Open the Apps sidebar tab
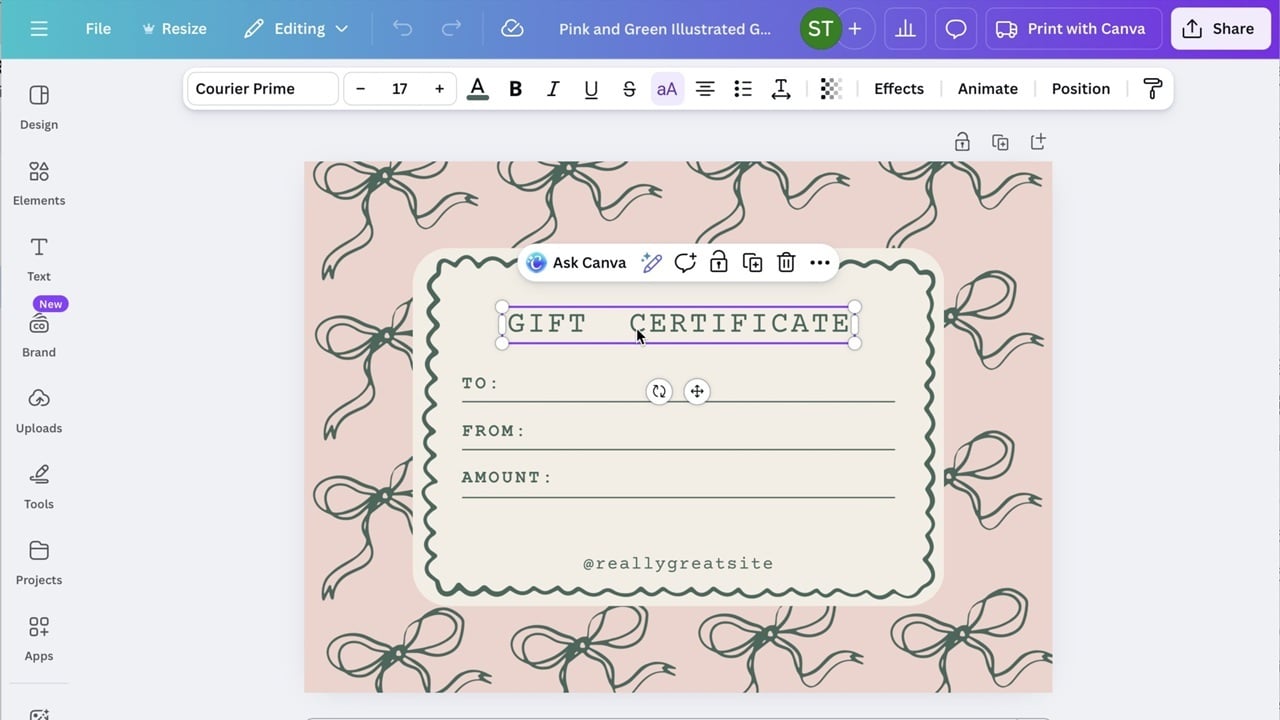 click(39, 640)
